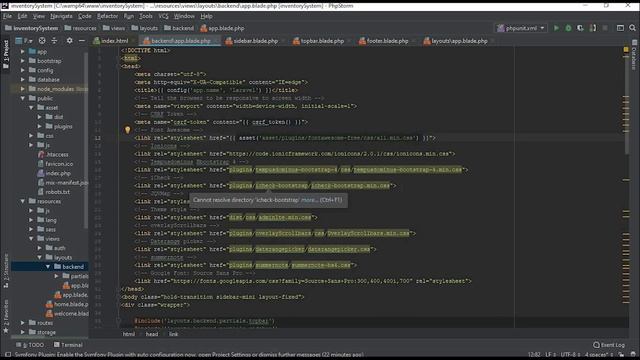
Task: Click the locate current file target icon
Action: pyautogui.click(x=42, y=41)
